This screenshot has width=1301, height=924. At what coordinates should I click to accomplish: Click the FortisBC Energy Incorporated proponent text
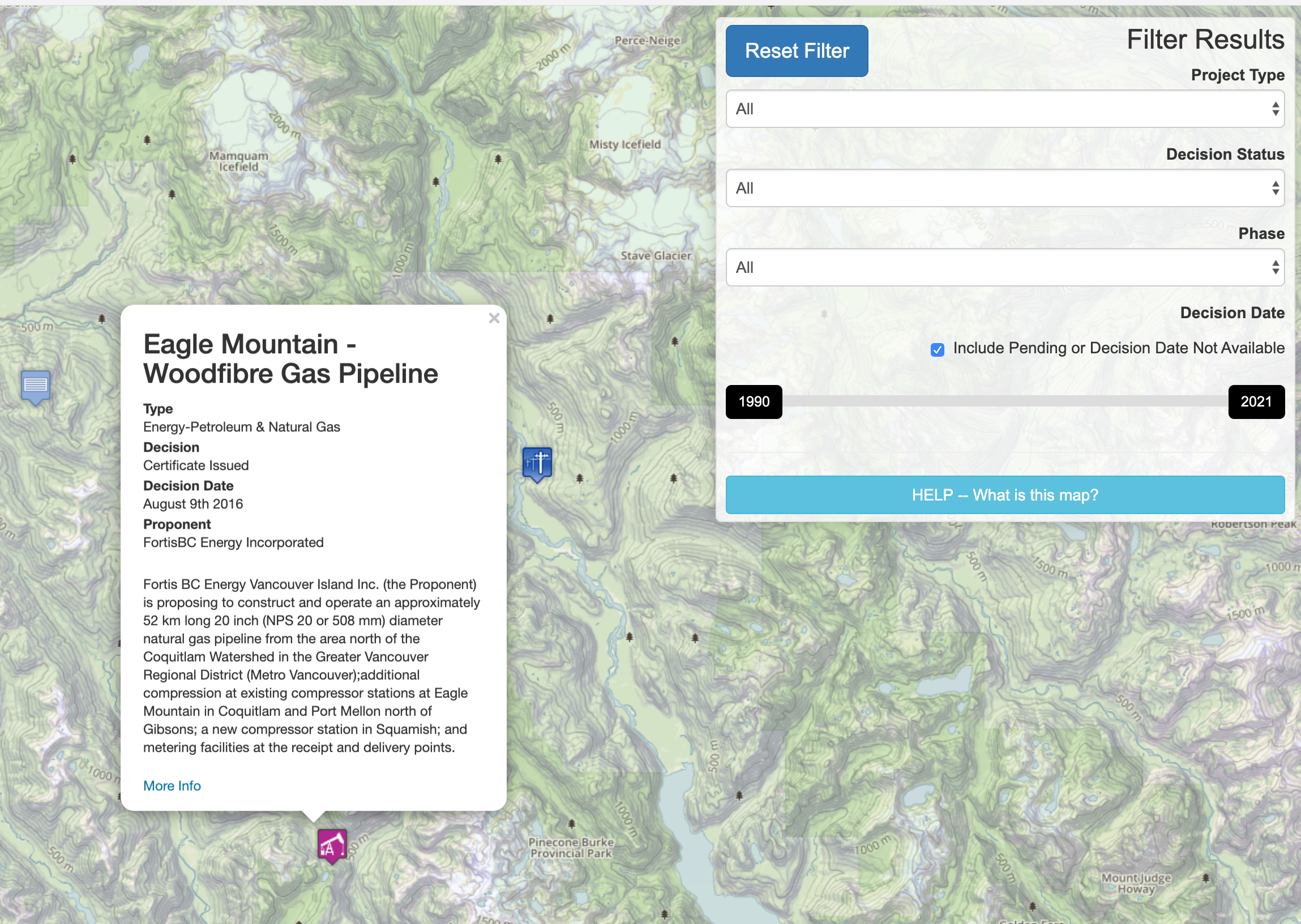(x=233, y=542)
